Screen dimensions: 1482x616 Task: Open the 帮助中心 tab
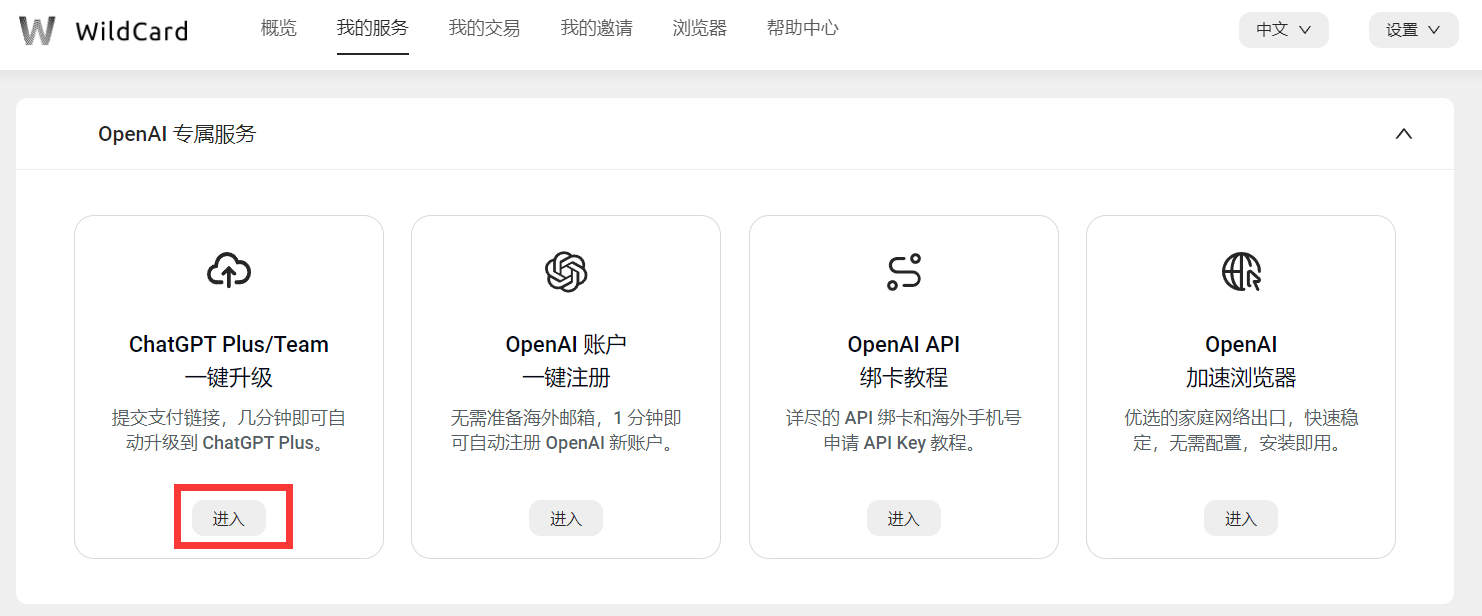click(x=803, y=28)
